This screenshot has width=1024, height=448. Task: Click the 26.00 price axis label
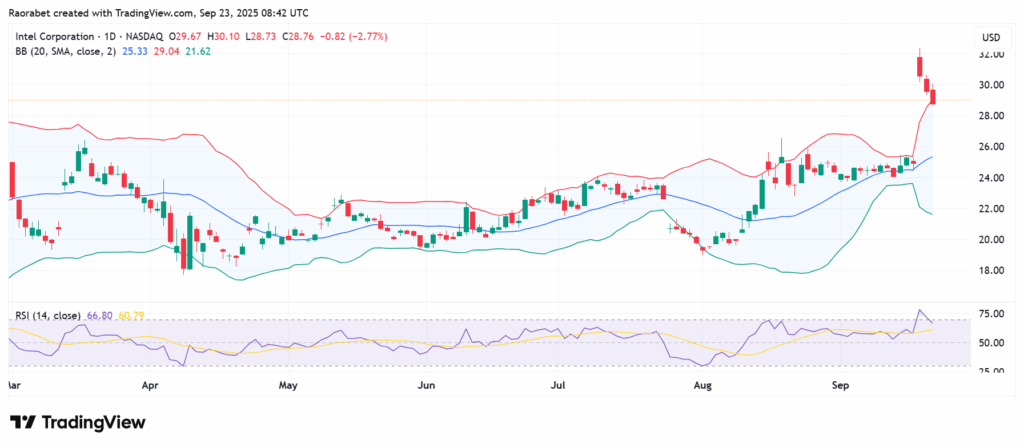[x=990, y=147]
